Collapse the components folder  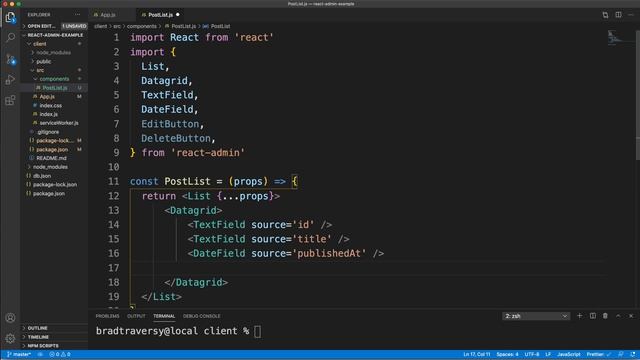(54, 79)
